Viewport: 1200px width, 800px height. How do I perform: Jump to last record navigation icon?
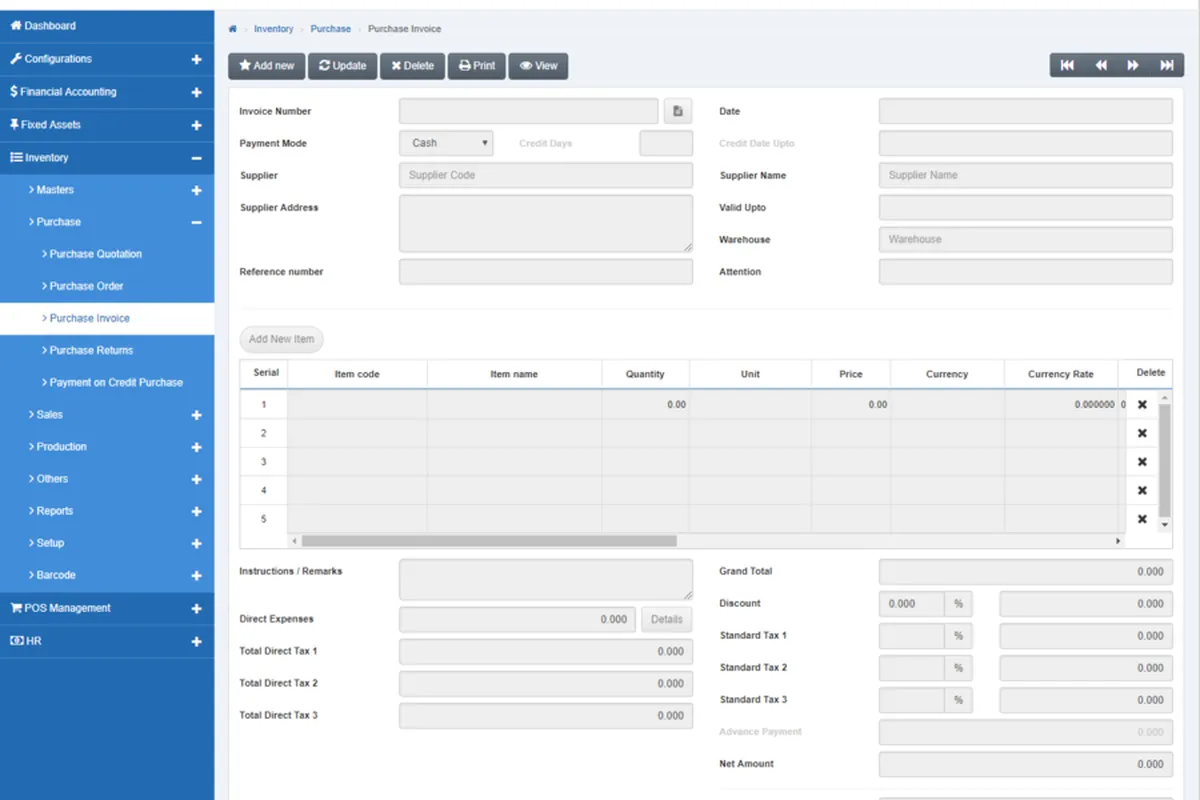(x=1166, y=65)
